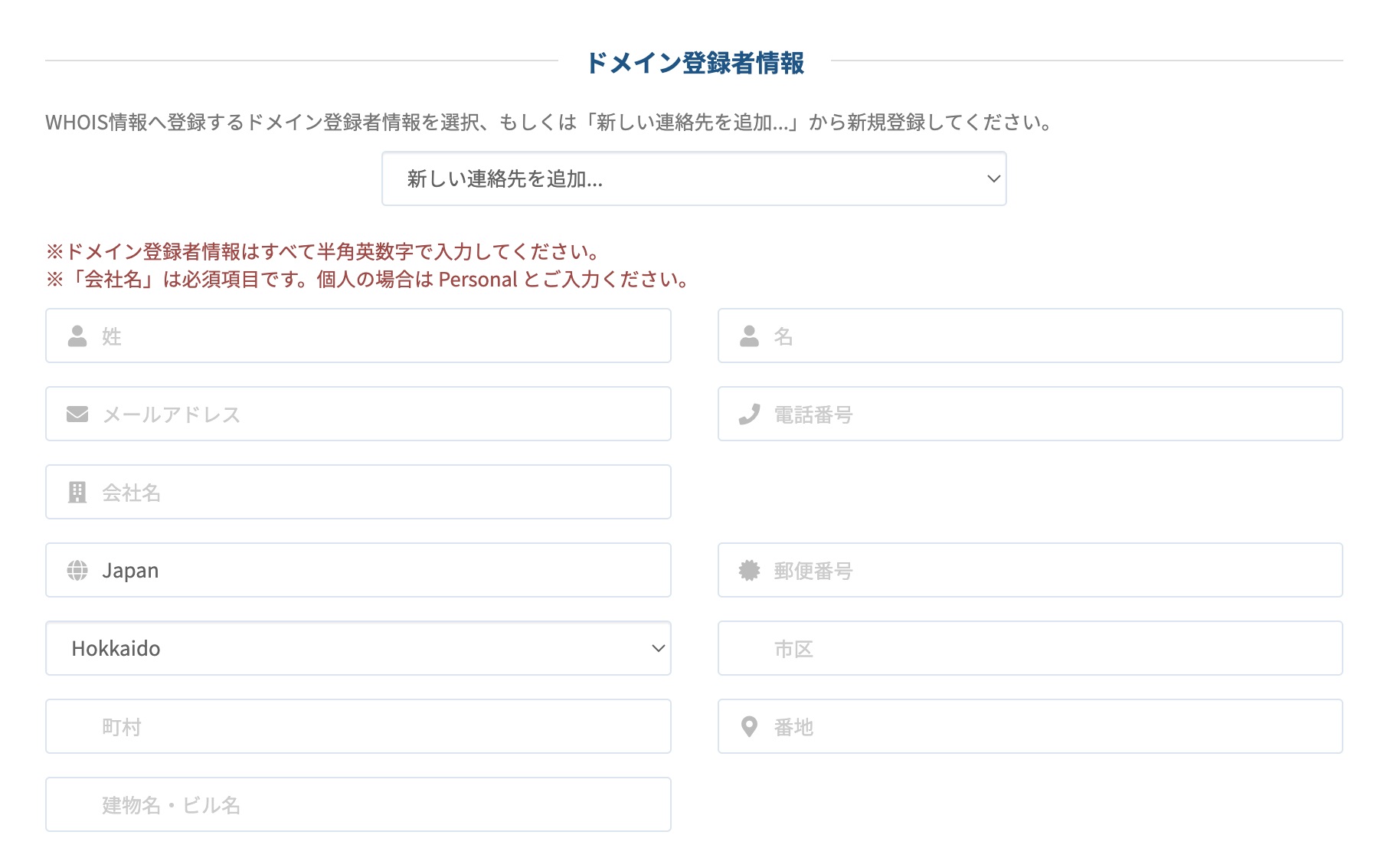Viewport: 1400px width, 858px height.
Task: Click the red 半角英数字 input note
Action: click(322, 251)
